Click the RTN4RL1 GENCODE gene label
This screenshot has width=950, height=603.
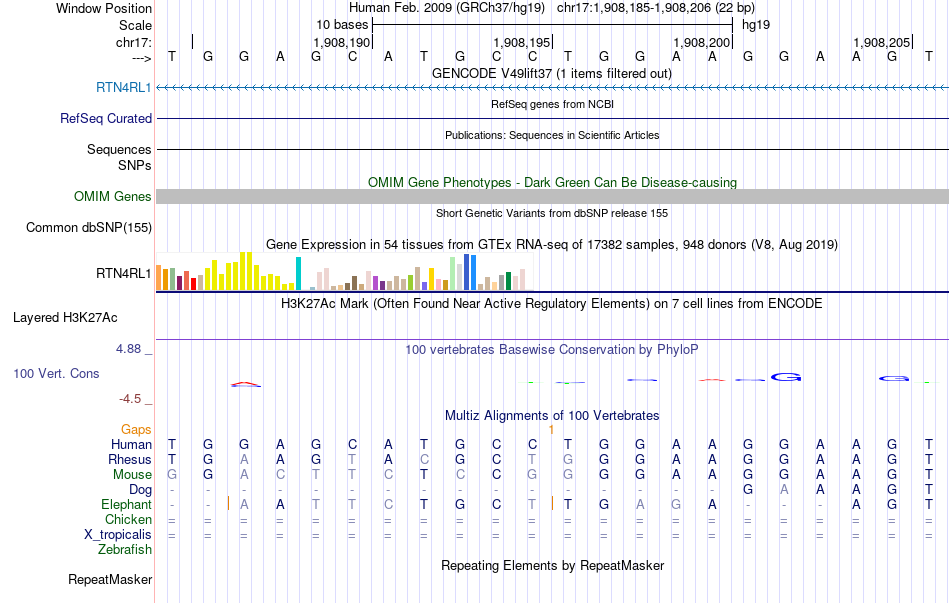pos(124,87)
